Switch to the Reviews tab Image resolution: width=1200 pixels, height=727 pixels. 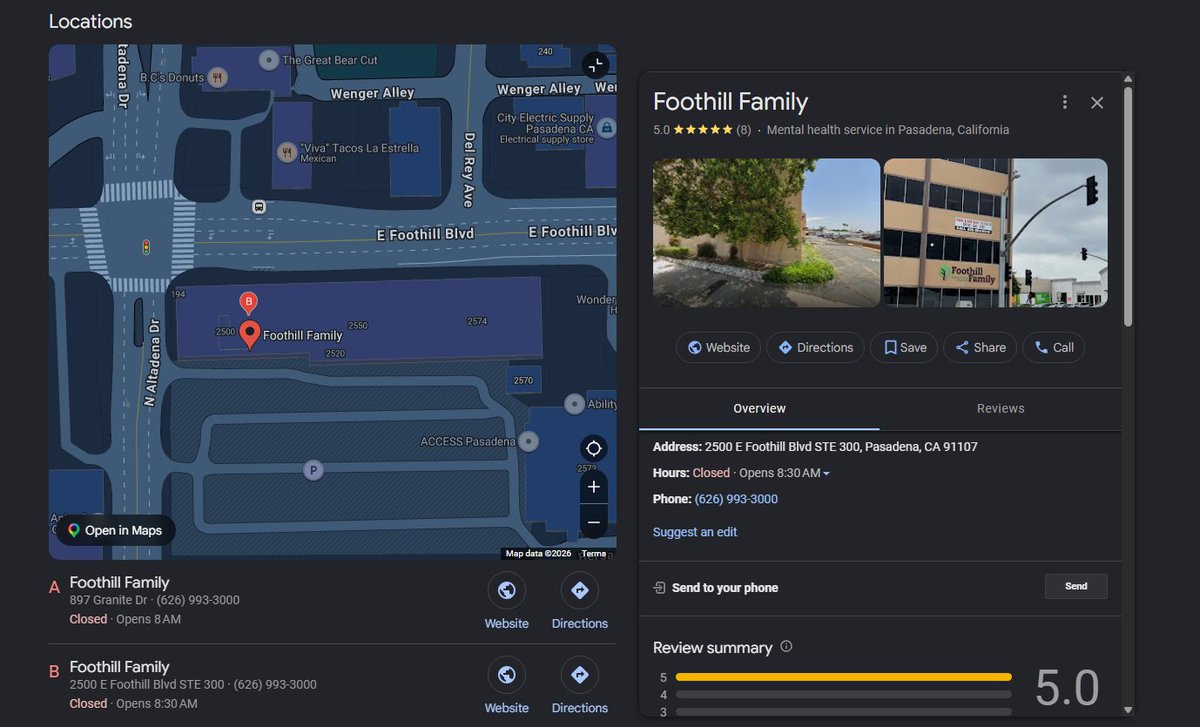(1001, 408)
